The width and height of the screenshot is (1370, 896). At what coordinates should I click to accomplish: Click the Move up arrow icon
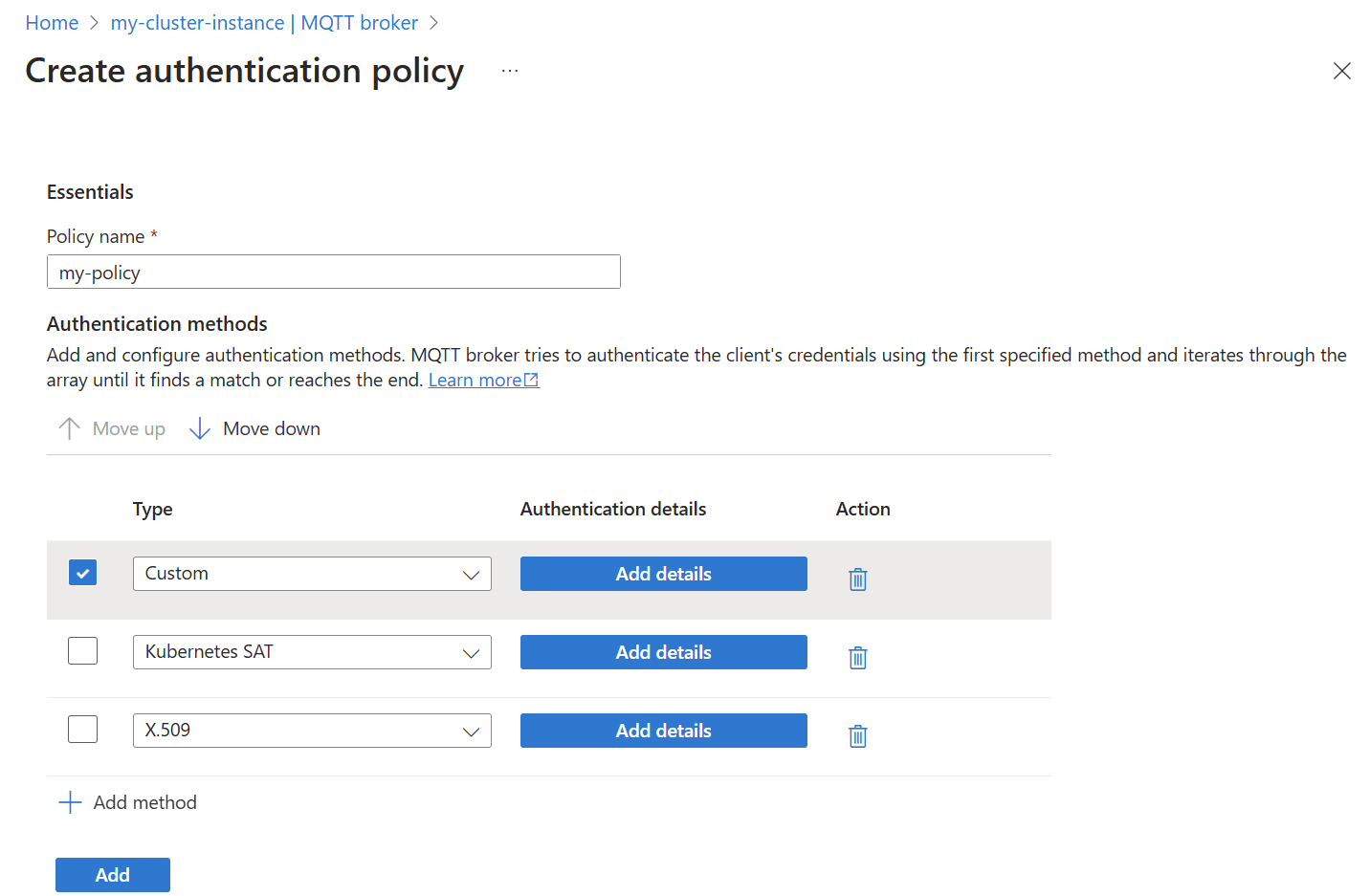pyautogui.click(x=68, y=427)
